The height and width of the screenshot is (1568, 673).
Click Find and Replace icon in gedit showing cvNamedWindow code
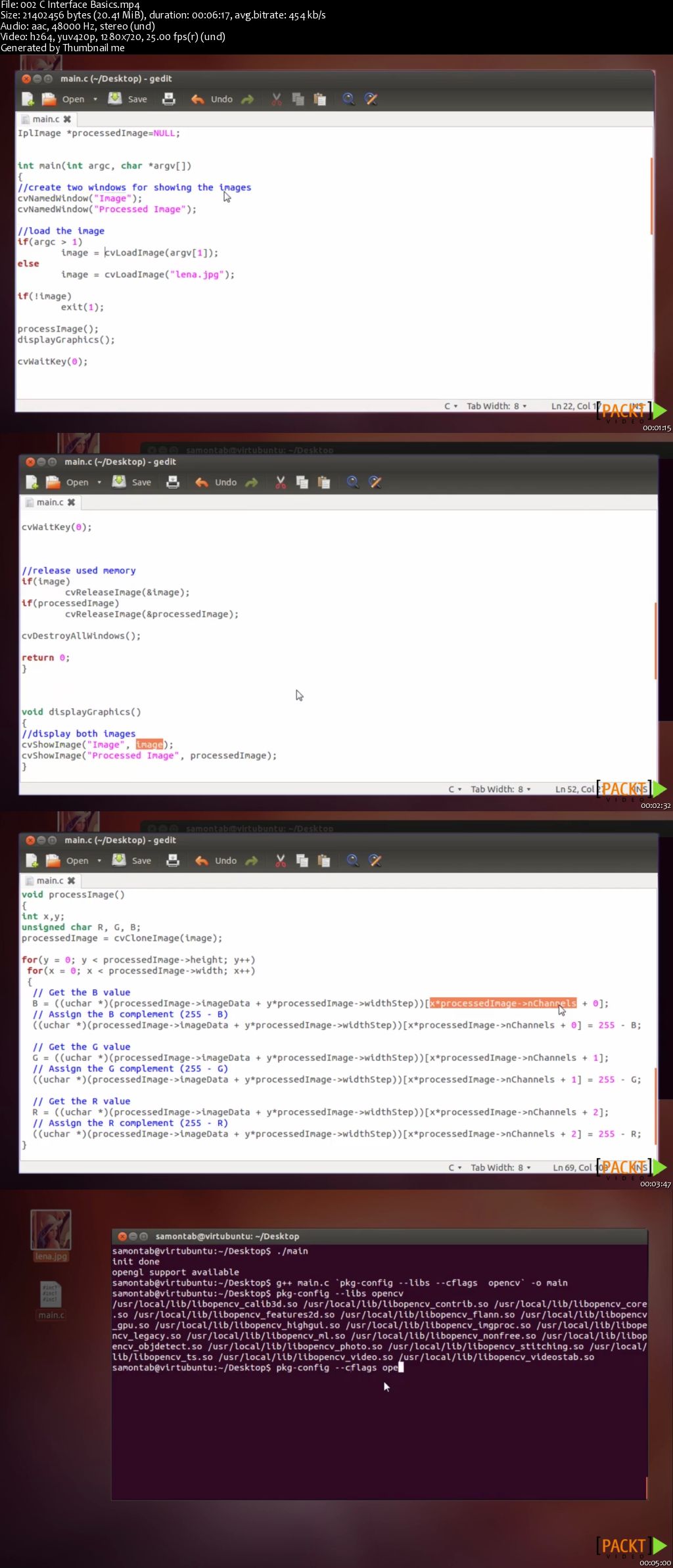pyautogui.click(x=371, y=99)
